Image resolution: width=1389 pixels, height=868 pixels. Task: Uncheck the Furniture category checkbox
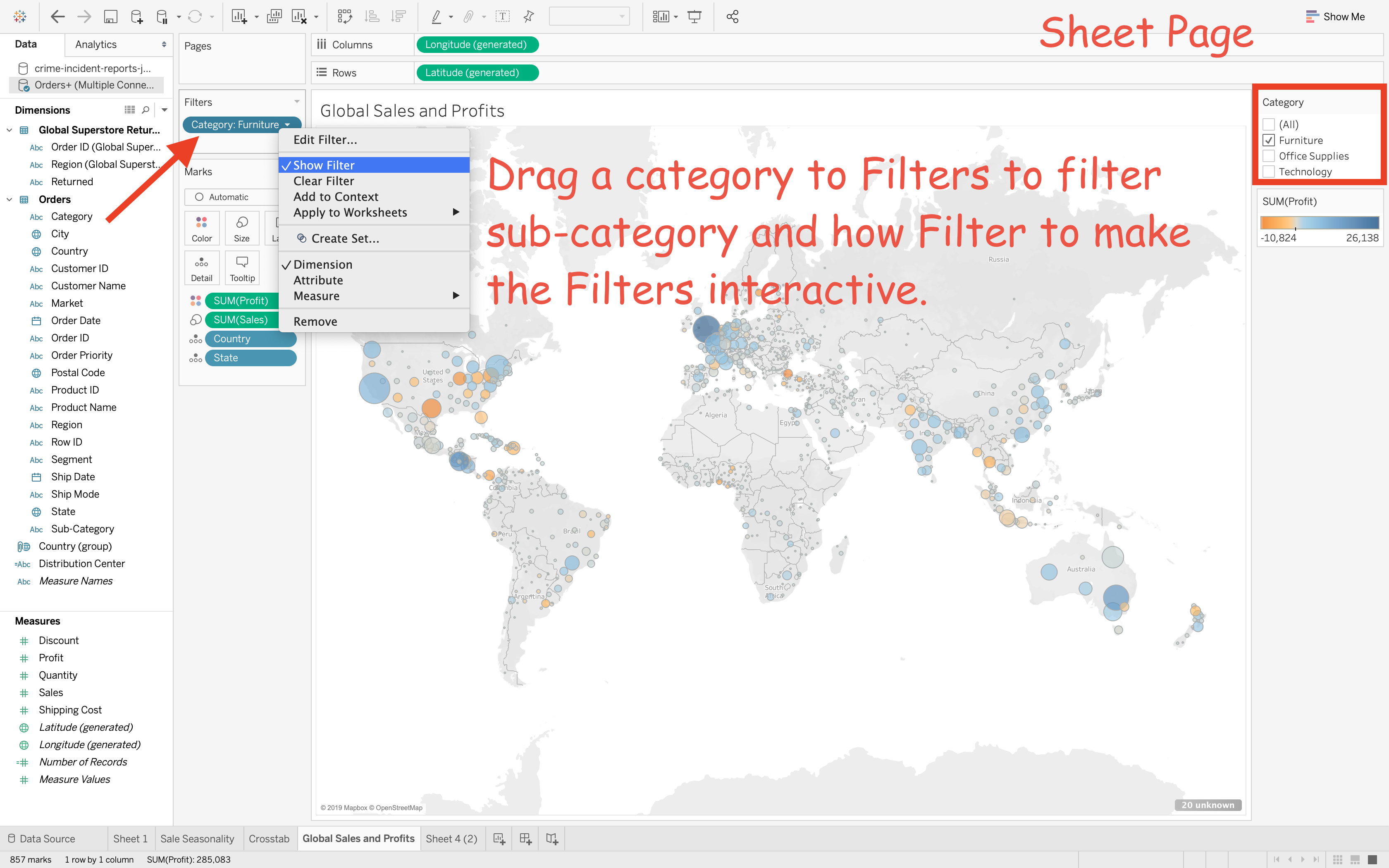click(1269, 140)
